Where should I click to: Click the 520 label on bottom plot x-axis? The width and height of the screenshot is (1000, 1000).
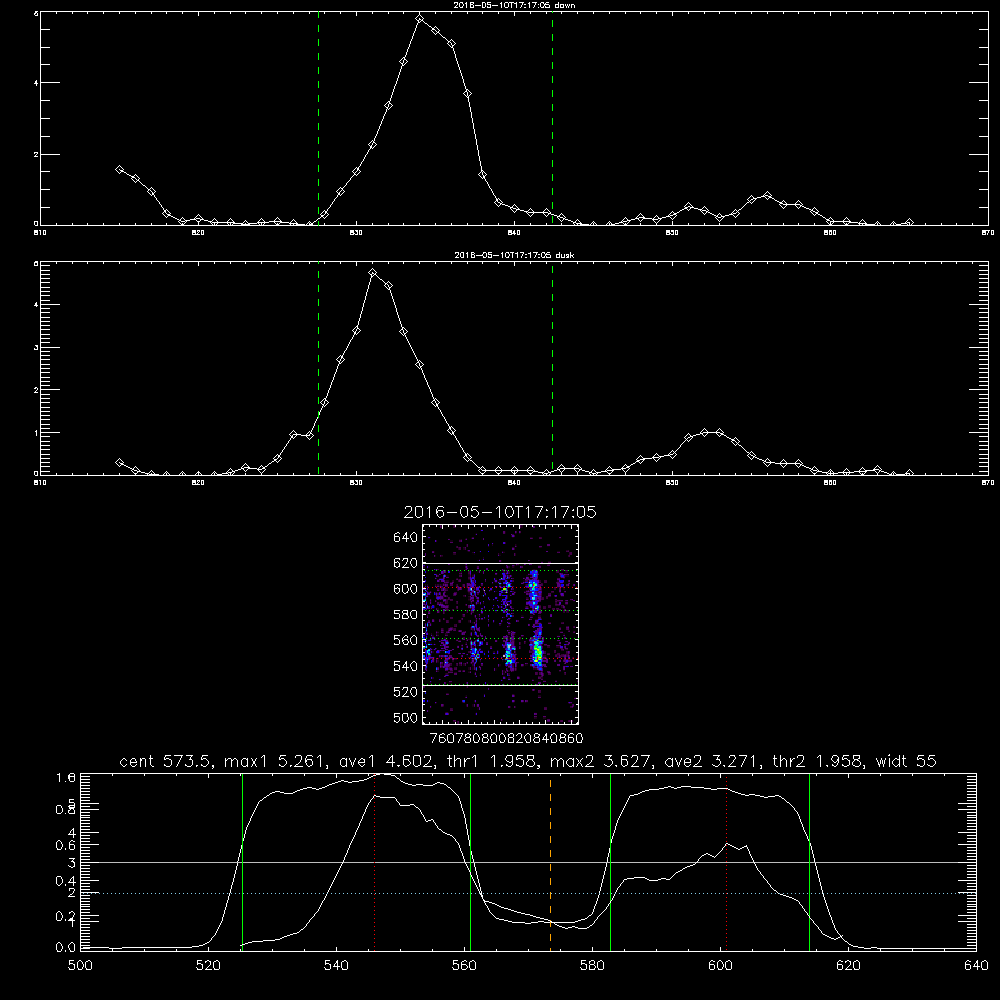(x=208, y=966)
